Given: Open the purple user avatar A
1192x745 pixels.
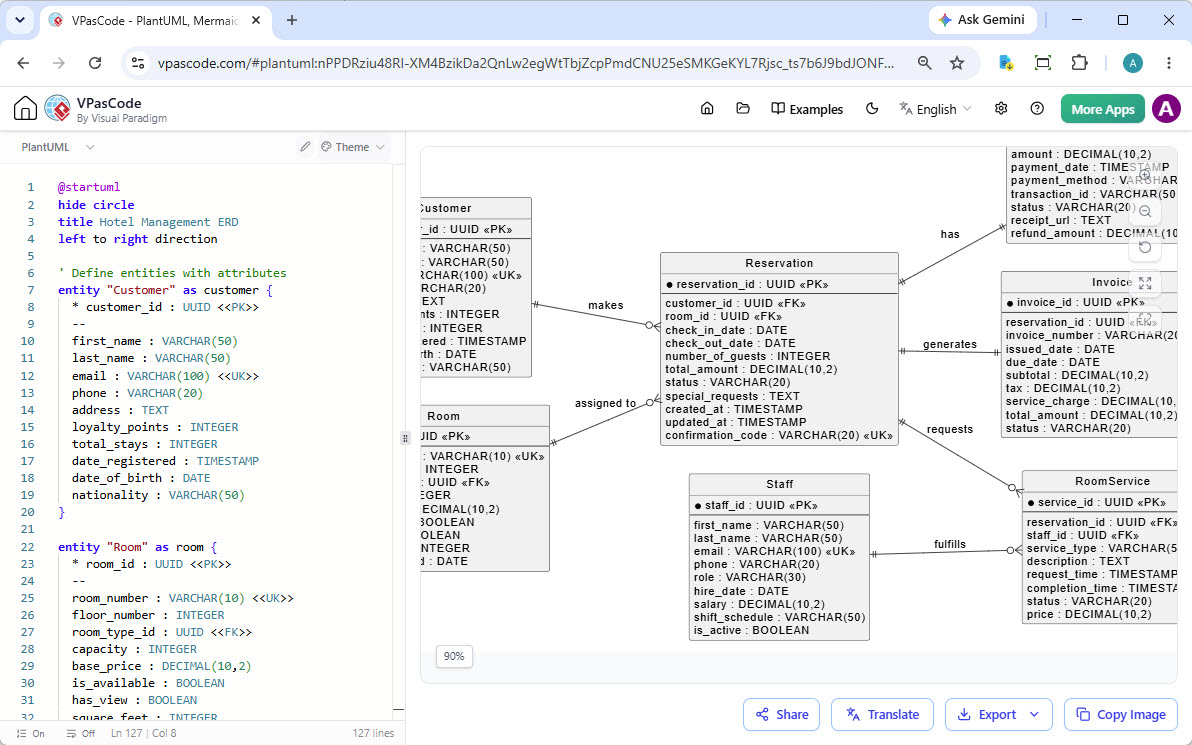Looking at the screenshot, I should coord(1166,109).
